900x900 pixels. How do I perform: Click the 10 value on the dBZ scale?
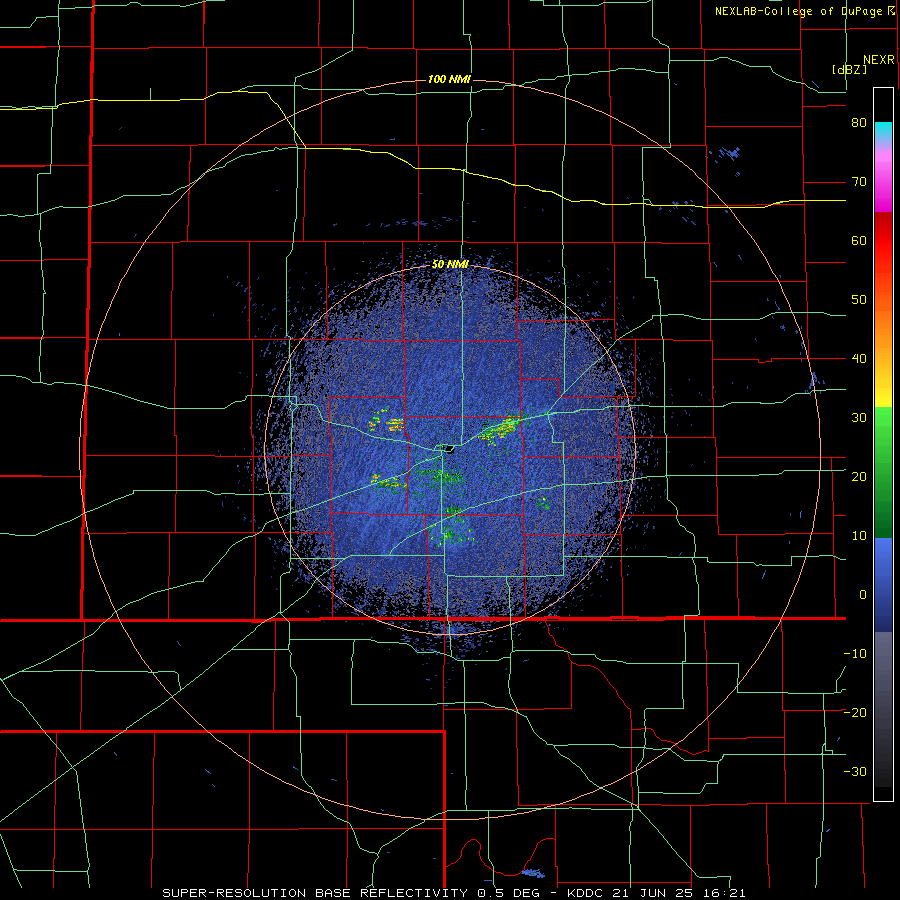click(x=859, y=536)
